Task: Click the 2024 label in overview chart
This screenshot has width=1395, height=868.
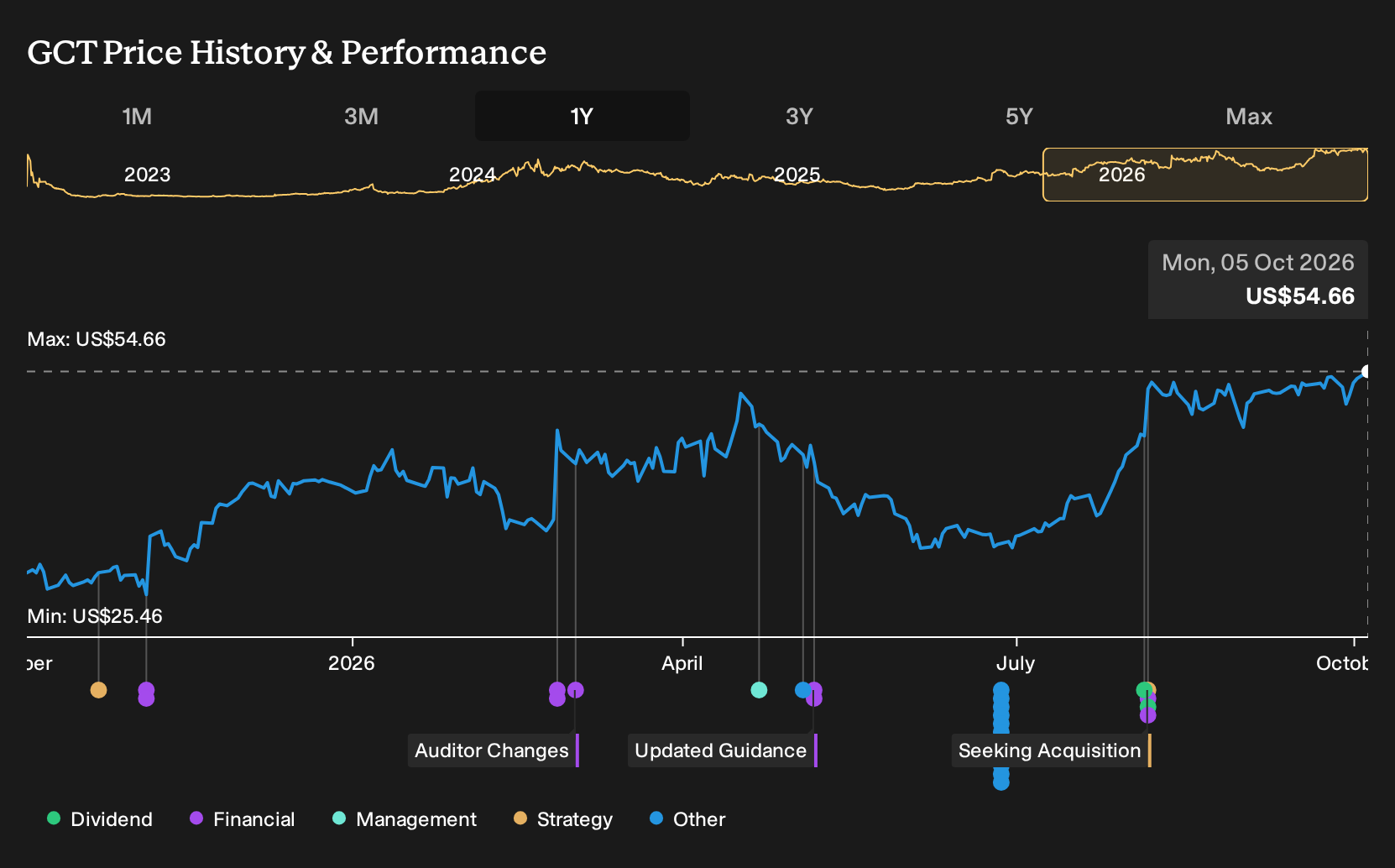Action: pyautogui.click(x=473, y=175)
